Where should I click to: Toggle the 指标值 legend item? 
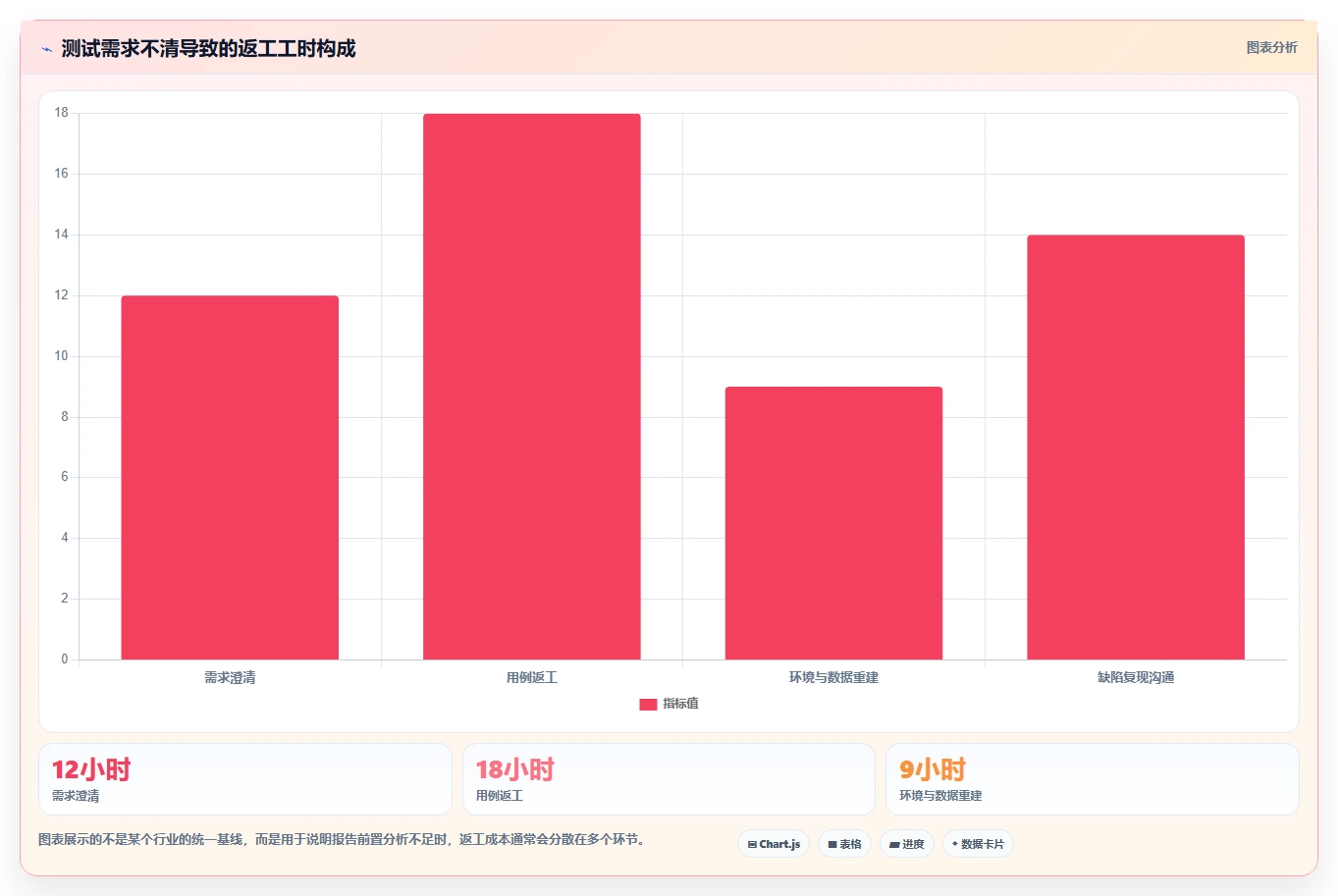(669, 704)
